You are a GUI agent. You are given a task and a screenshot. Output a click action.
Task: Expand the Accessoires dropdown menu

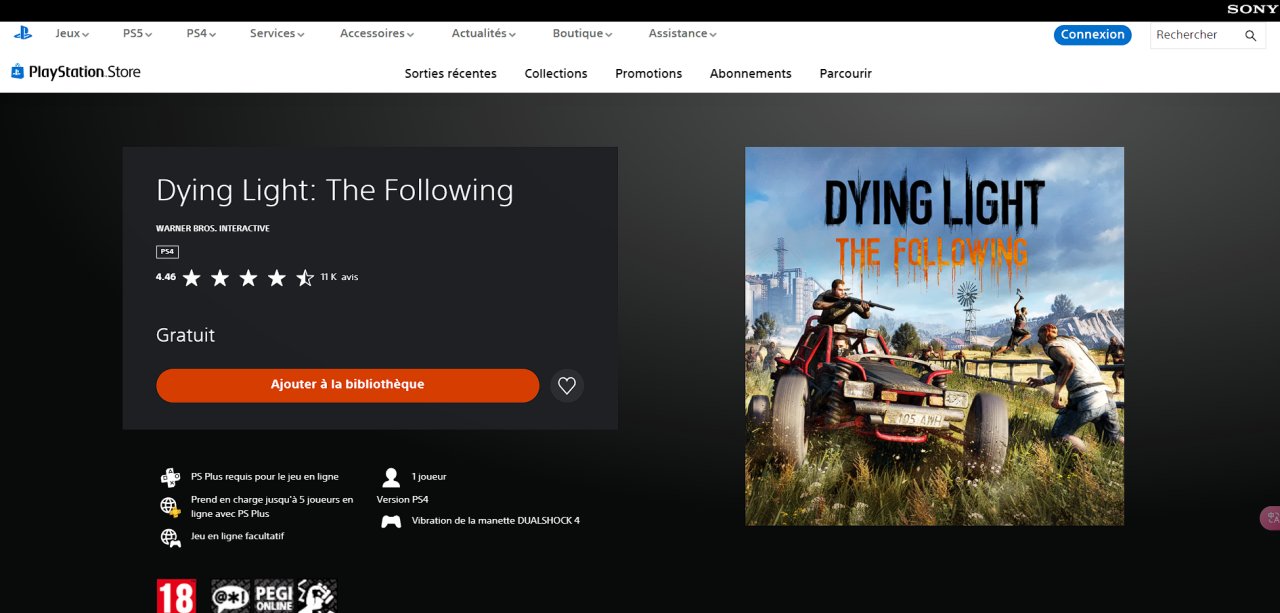coord(377,33)
